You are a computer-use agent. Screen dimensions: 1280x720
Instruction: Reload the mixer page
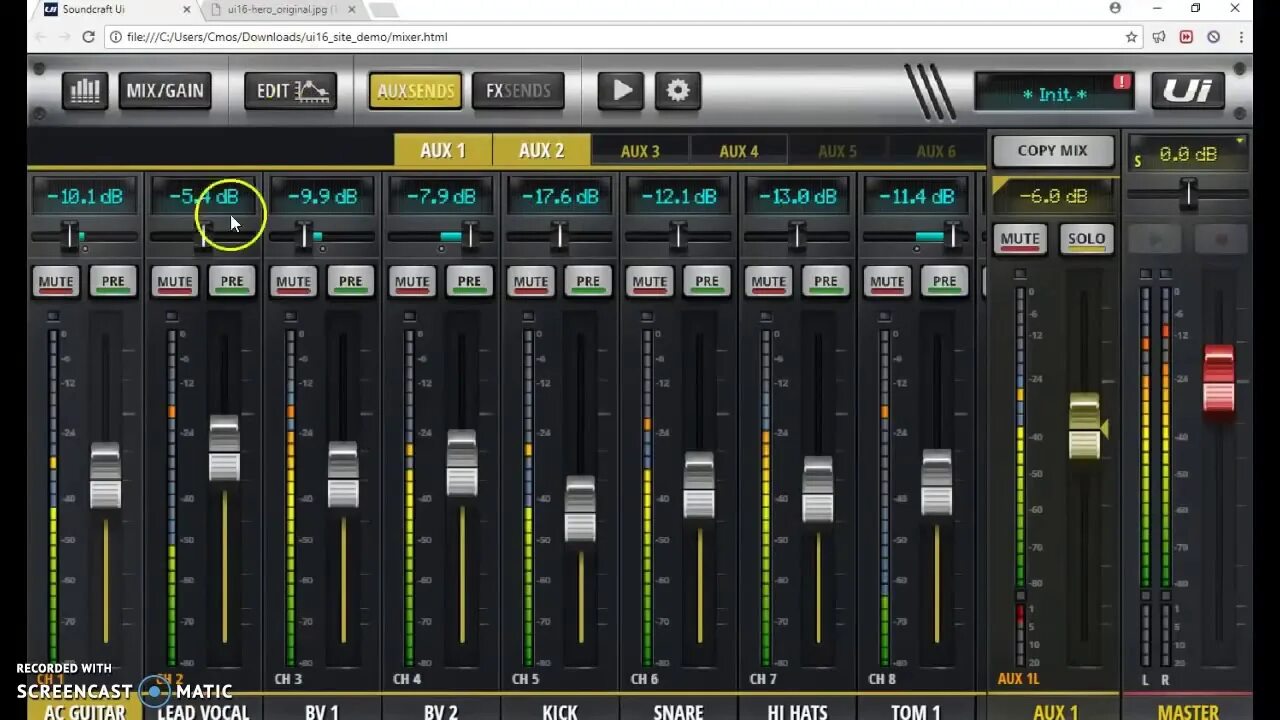(88, 37)
